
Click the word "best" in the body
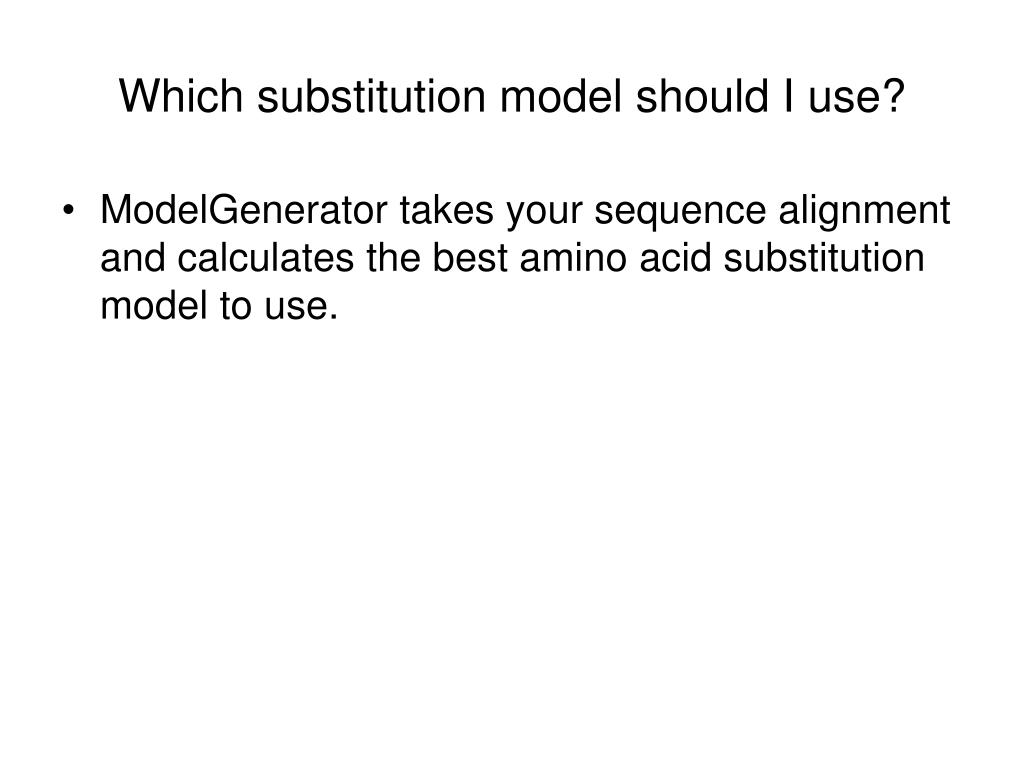(x=470, y=257)
